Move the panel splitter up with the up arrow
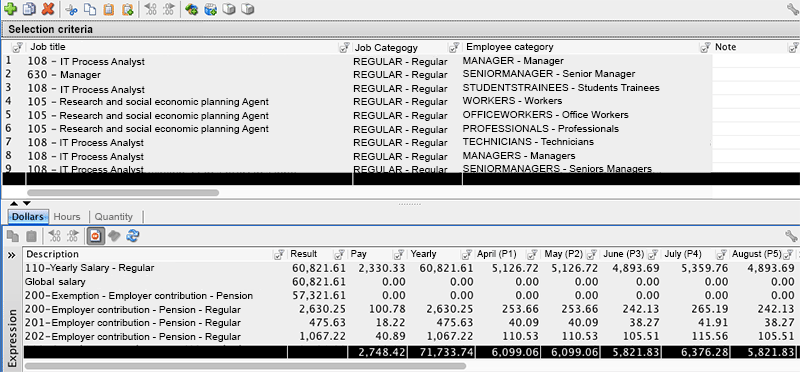Image resolution: width=800 pixels, height=372 pixels. pos(14,204)
